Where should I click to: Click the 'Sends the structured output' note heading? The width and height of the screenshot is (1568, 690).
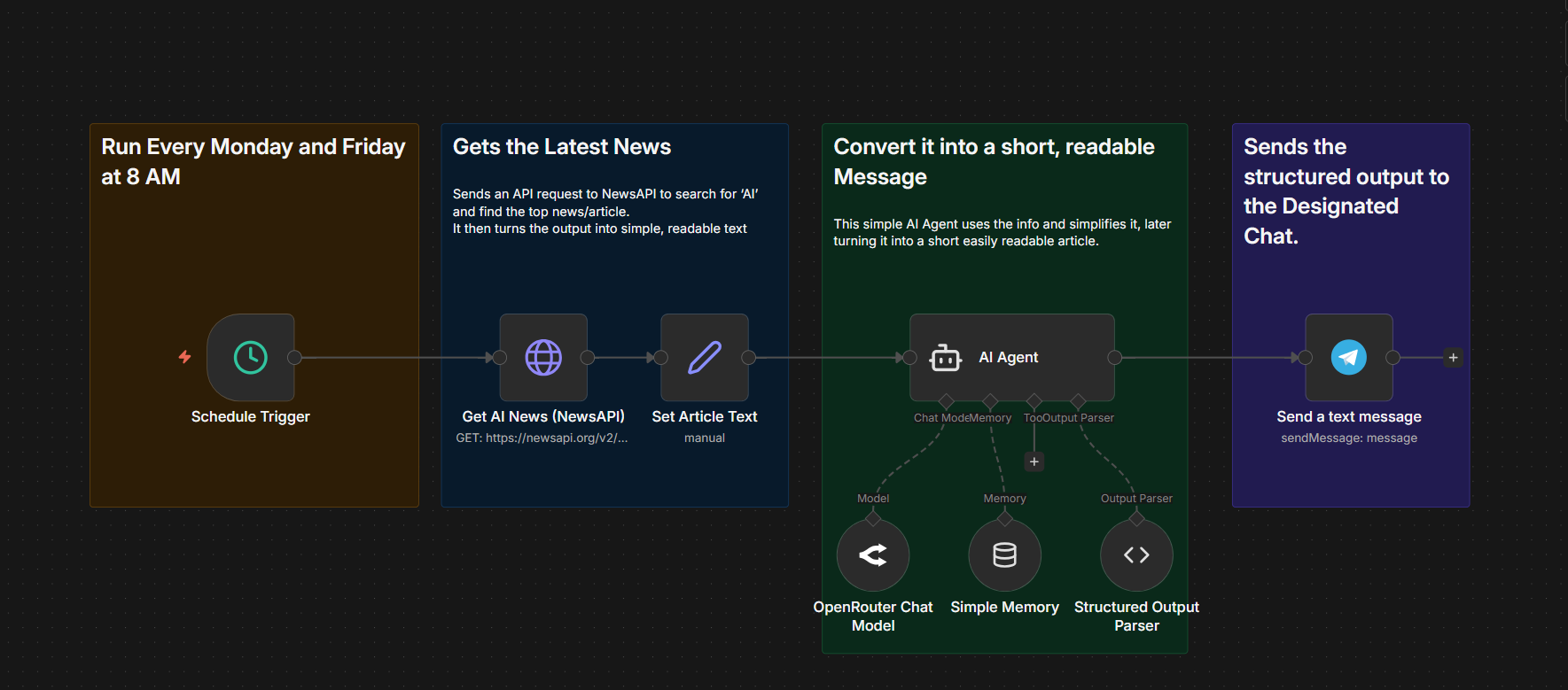point(1346,191)
